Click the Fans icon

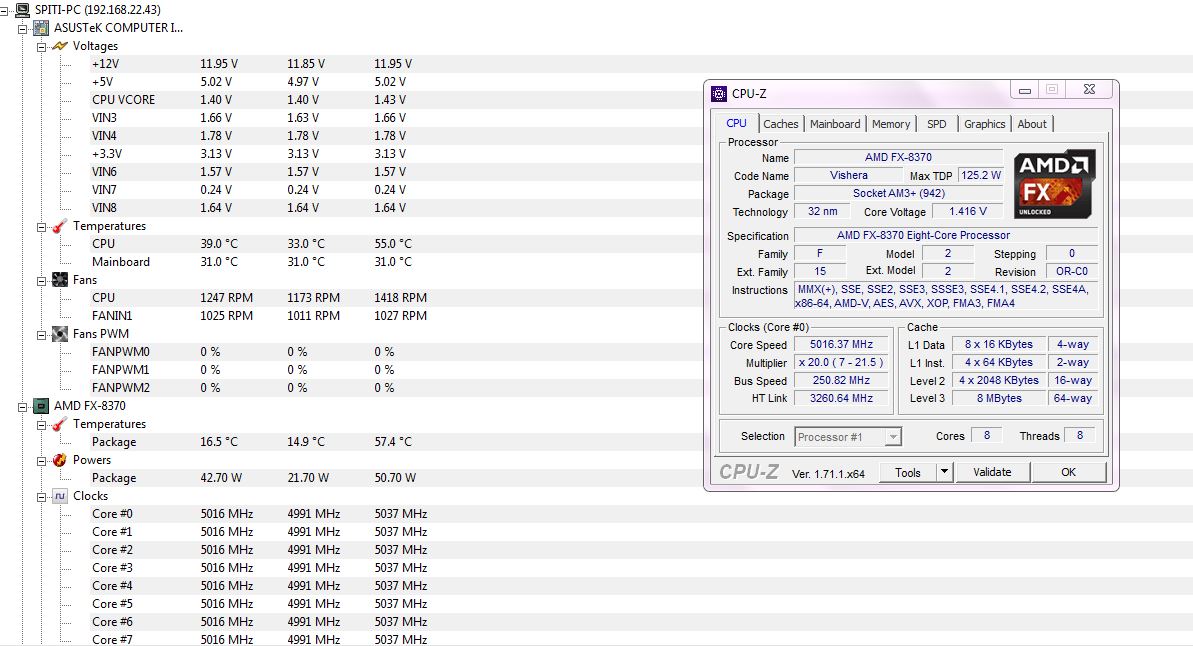point(60,280)
